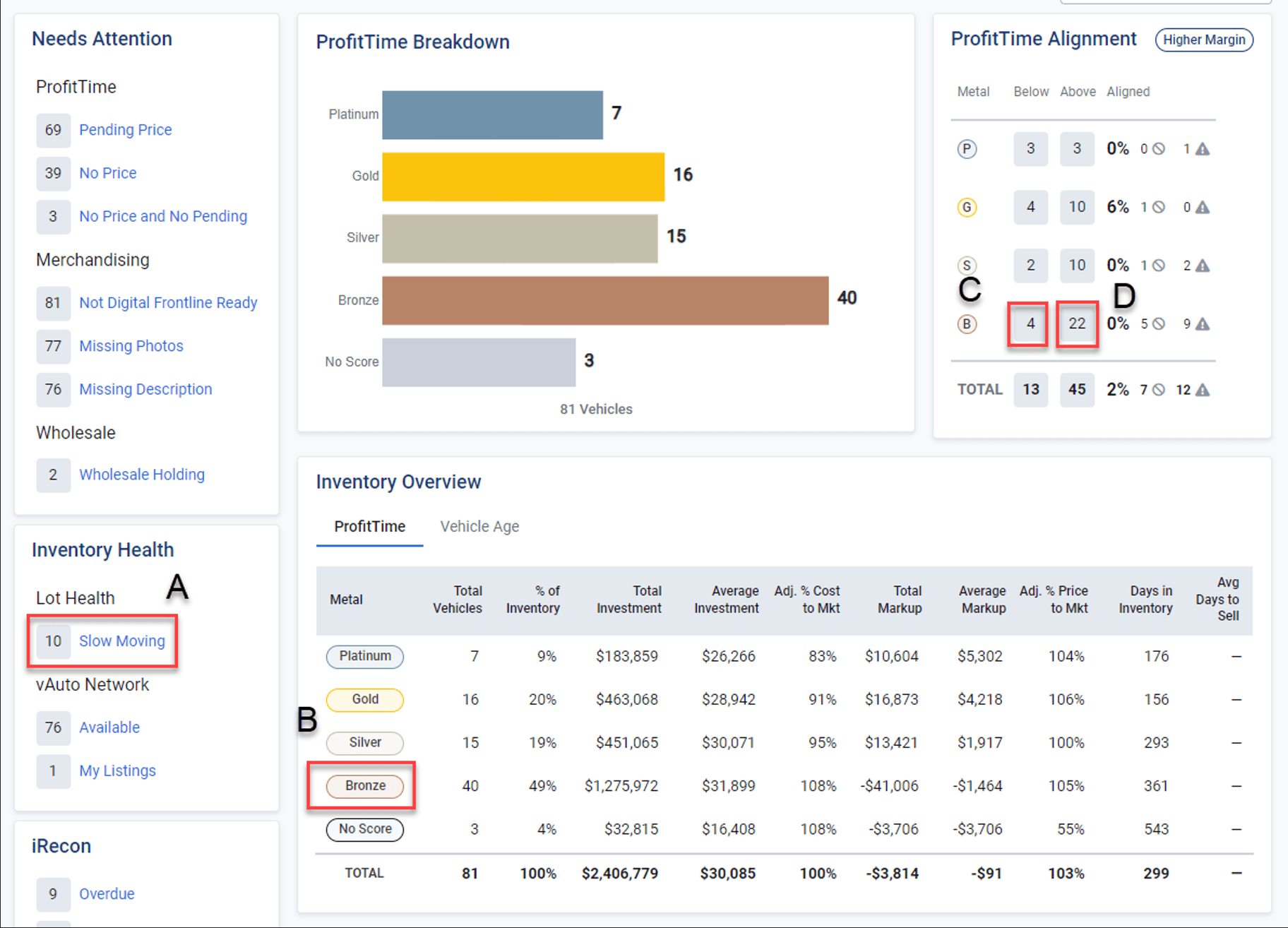Click the warning triangle in Bronze alignment row
This screenshot has height=928, width=1288.
click(x=1203, y=324)
